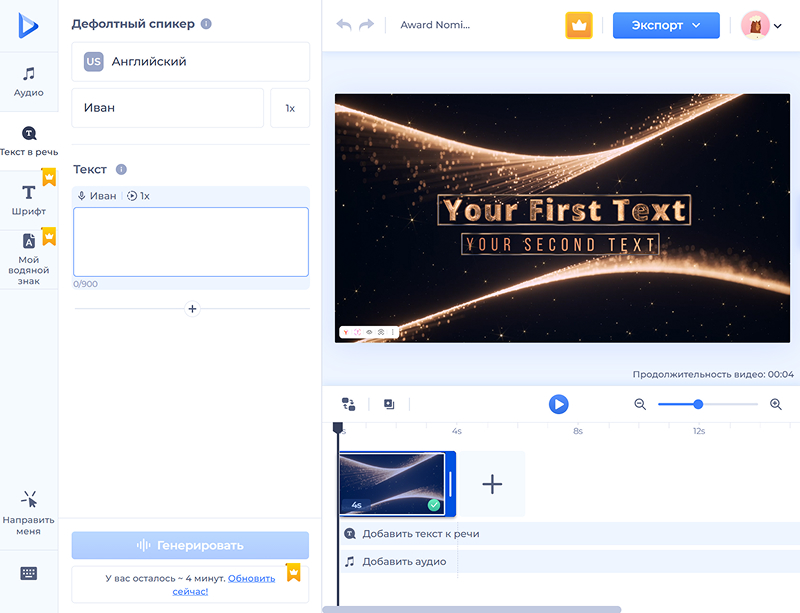Change the 1x speaker speed box

click(290, 108)
